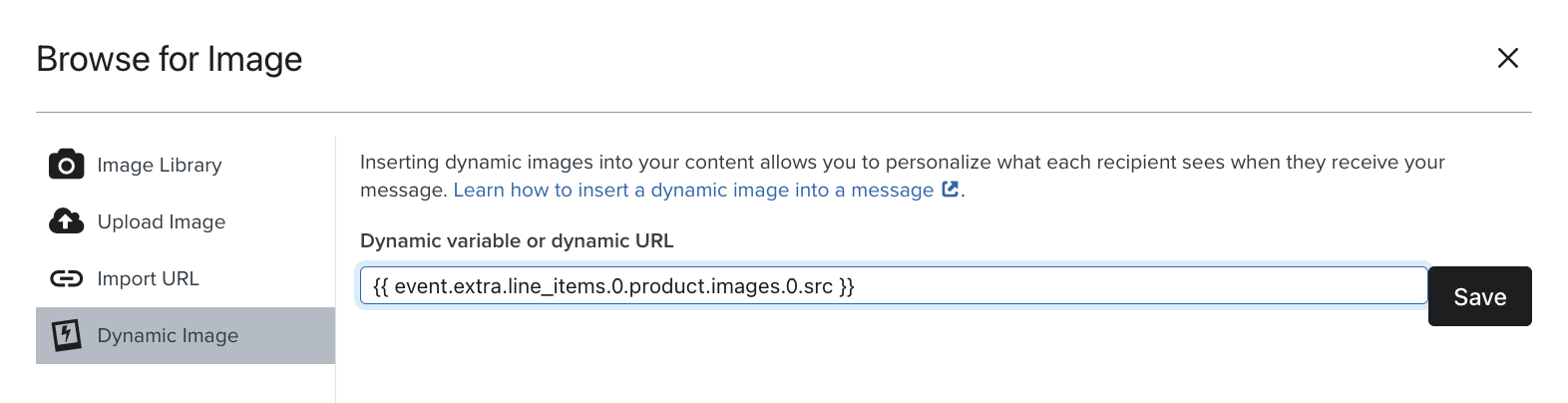1568x403 pixels.
Task: Place cursor after the closing braces in the input
Action: pyautogui.click(x=856, y=287)
